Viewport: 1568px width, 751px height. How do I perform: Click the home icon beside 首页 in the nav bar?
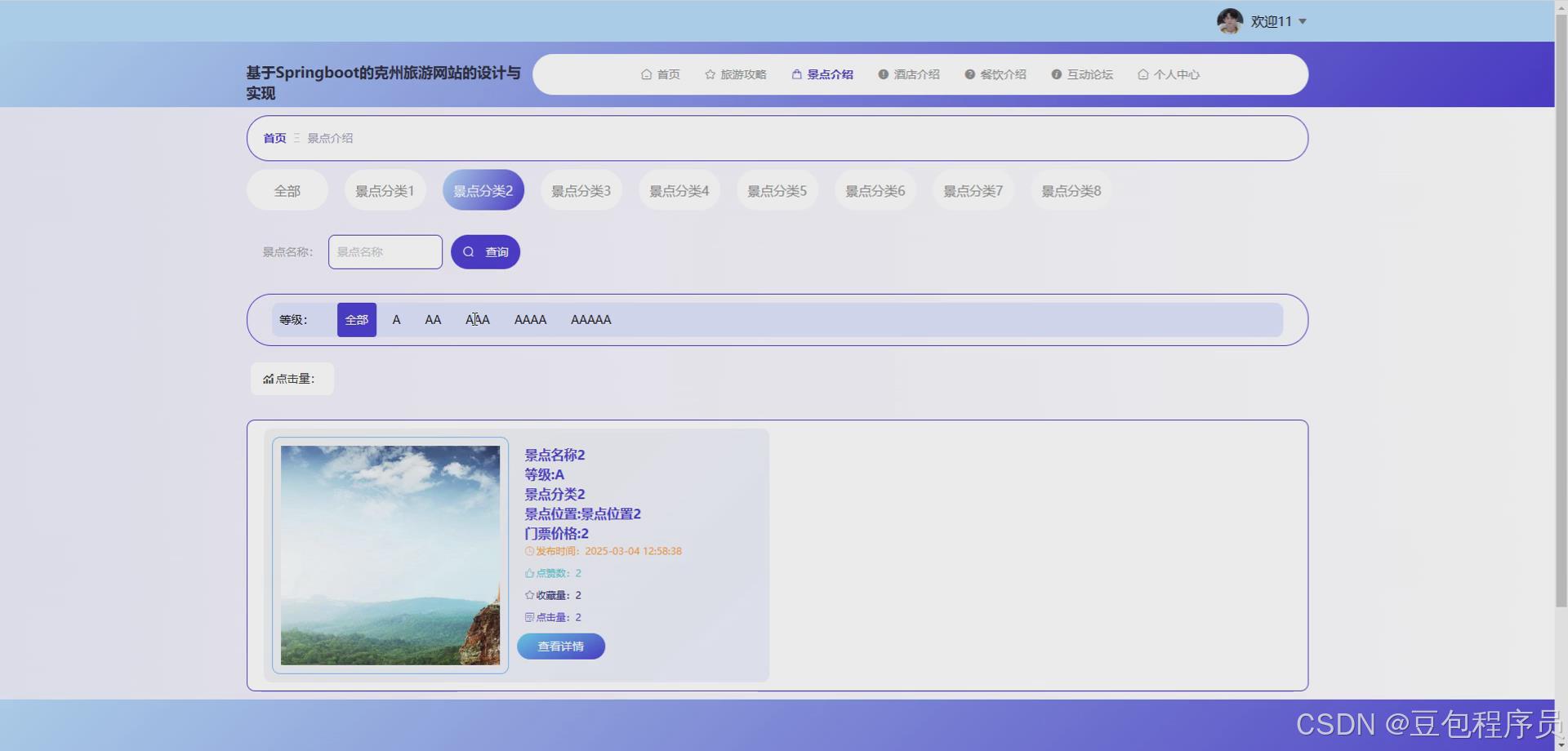646,74
